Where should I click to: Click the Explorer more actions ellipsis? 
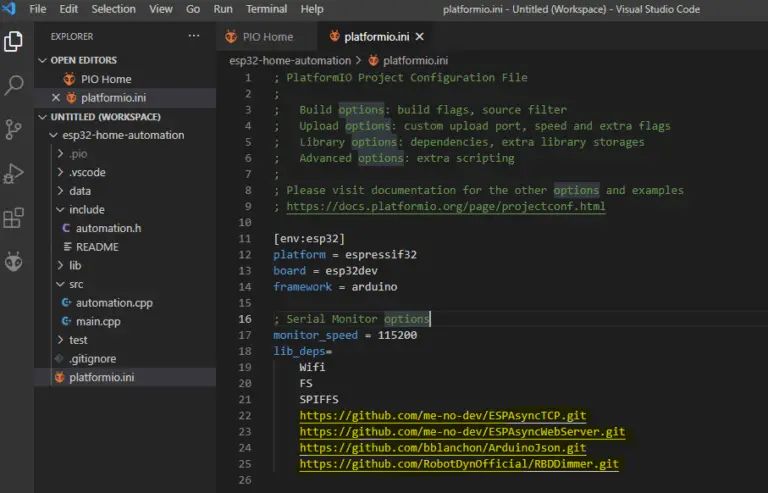coord(194,36)
